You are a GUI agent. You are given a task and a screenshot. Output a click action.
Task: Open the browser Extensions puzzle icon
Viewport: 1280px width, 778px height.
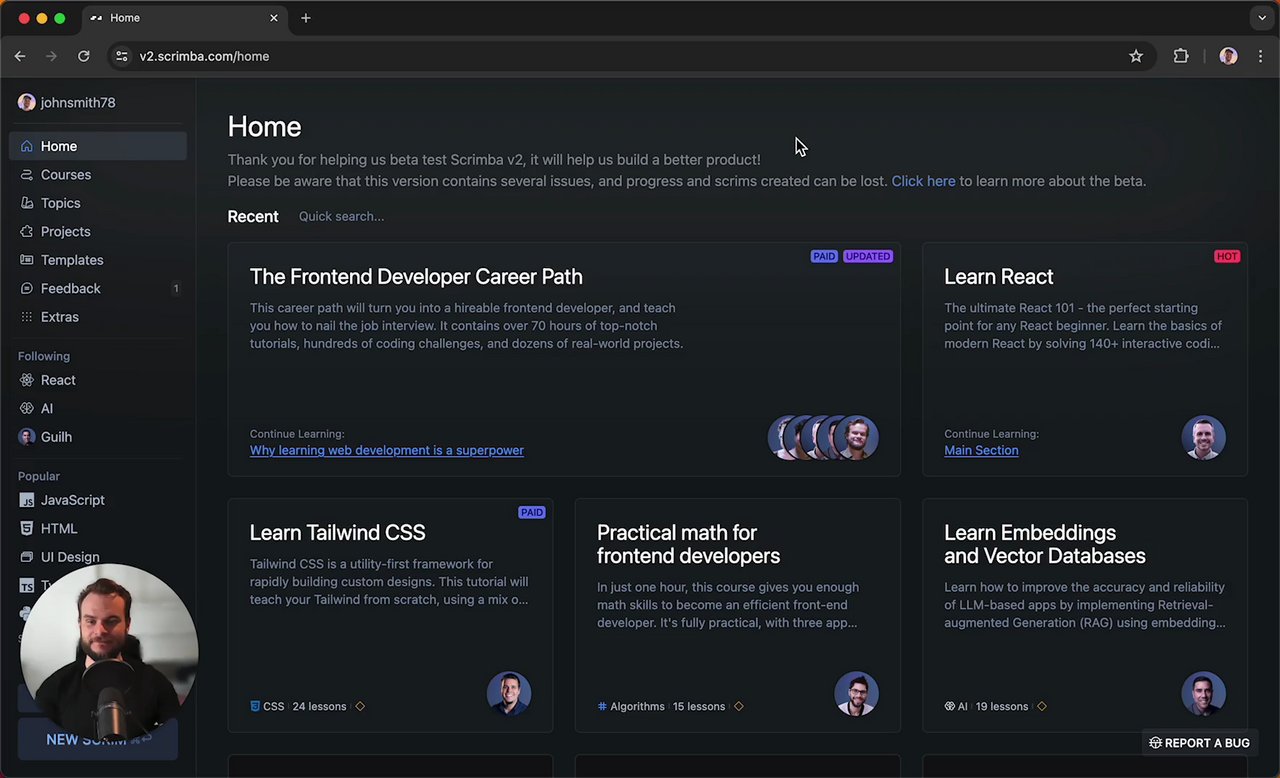[1181, 57]
